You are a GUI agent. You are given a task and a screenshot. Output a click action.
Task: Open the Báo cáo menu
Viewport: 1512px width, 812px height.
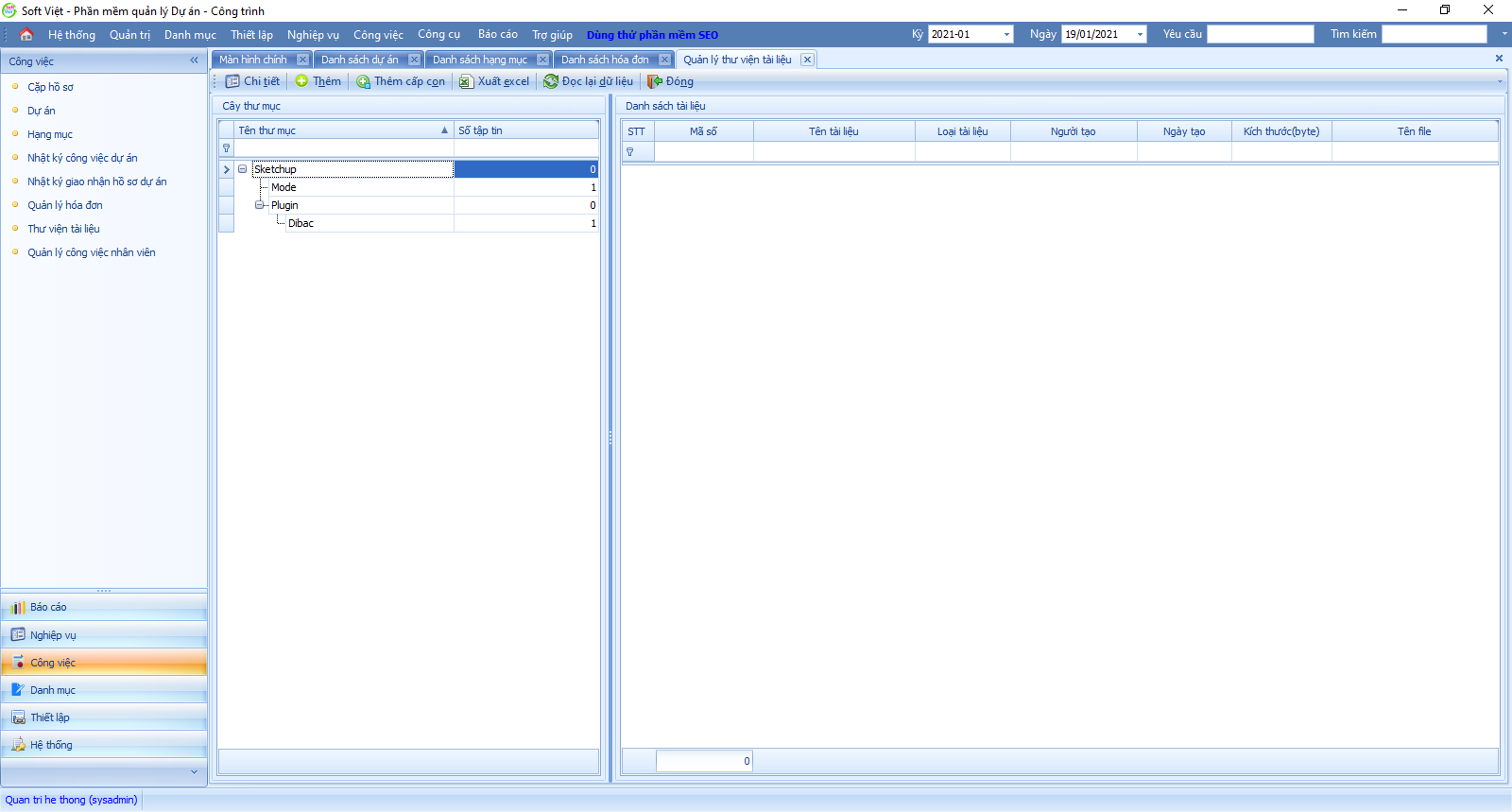[497, 34]
